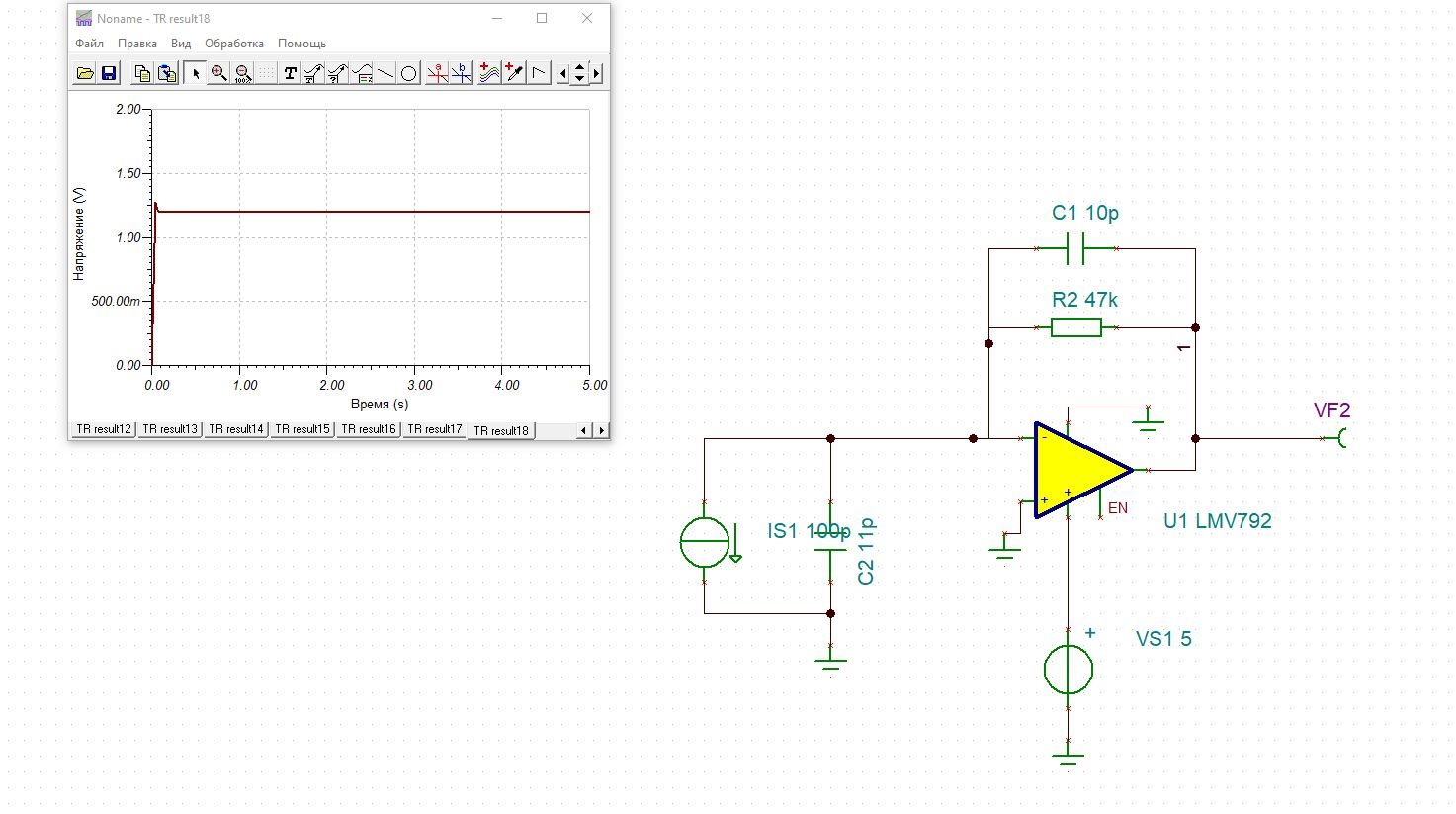Close the TR result18 diagram window
This screenshot has width=1456, height=814.
pos(587,18)
